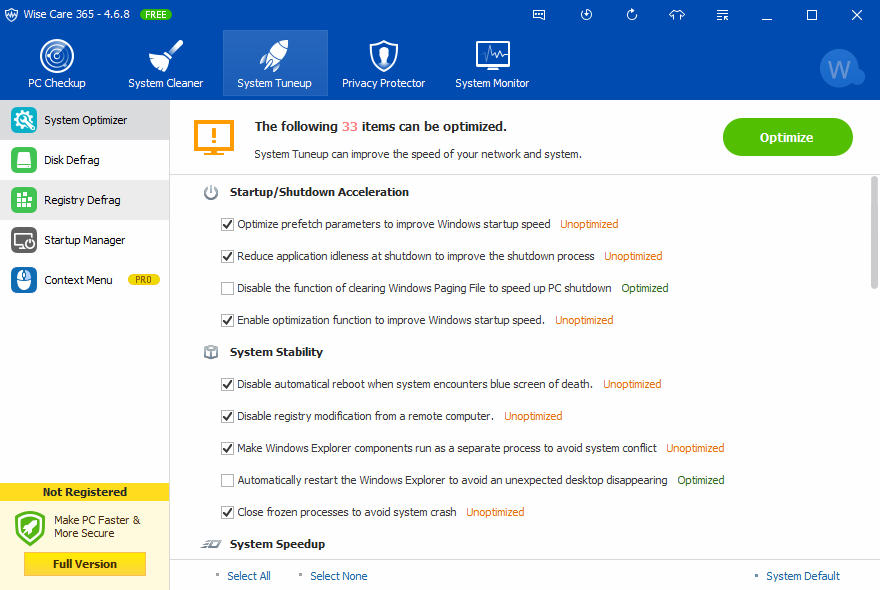Viewport: 880px width, 590px height.
Task: Uncheck Optimize prefetch parameters checkbox
Action: click(x=227, y=225)
